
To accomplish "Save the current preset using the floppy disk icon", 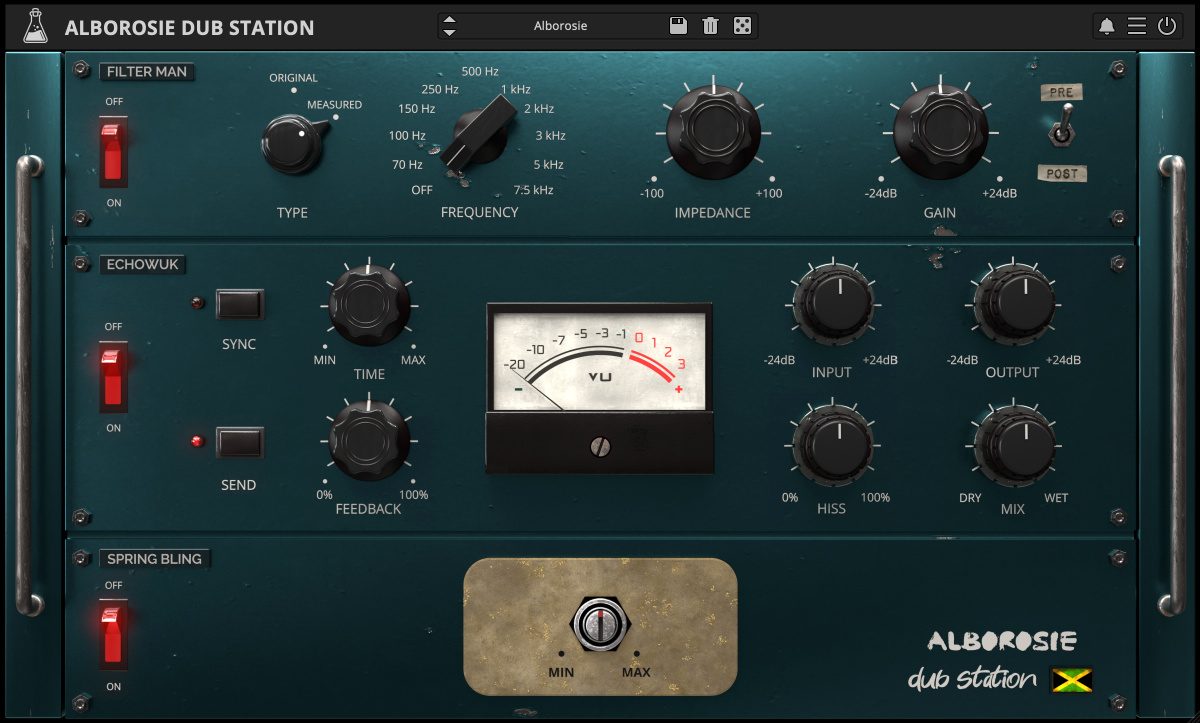I will tap(678, 25).
